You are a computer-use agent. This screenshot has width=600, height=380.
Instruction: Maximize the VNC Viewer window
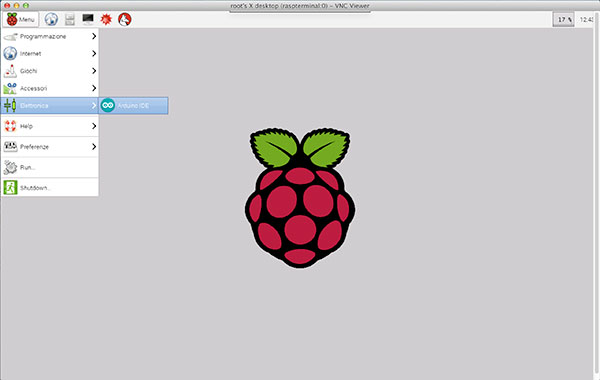[26, 6]
